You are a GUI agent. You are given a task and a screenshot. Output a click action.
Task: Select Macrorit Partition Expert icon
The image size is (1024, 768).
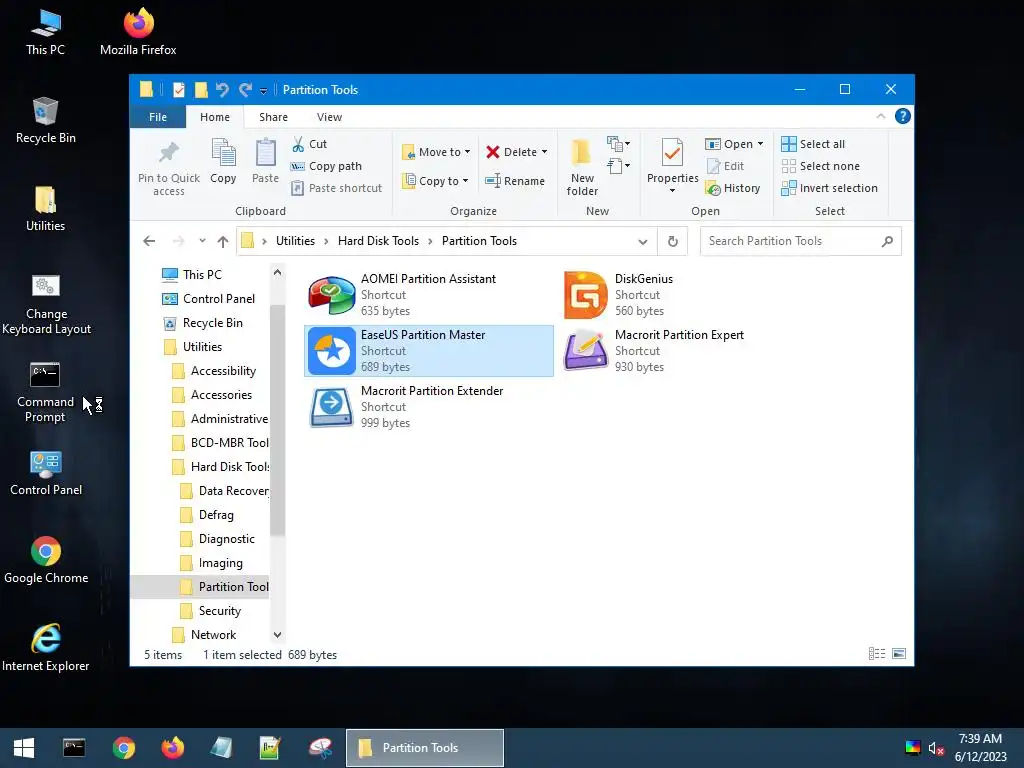pos(585,351)
